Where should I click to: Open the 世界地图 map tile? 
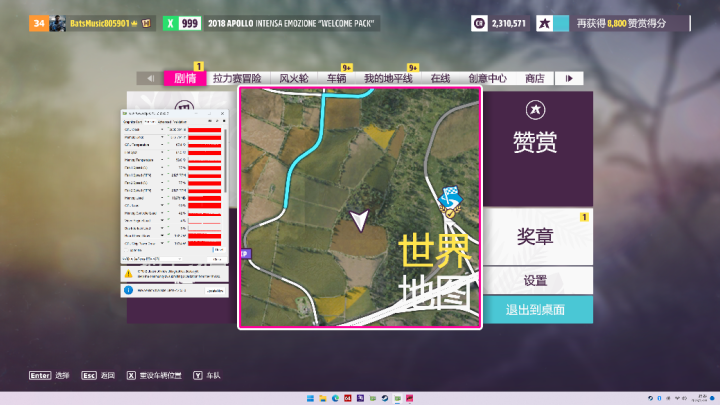[x=360, y=208]
